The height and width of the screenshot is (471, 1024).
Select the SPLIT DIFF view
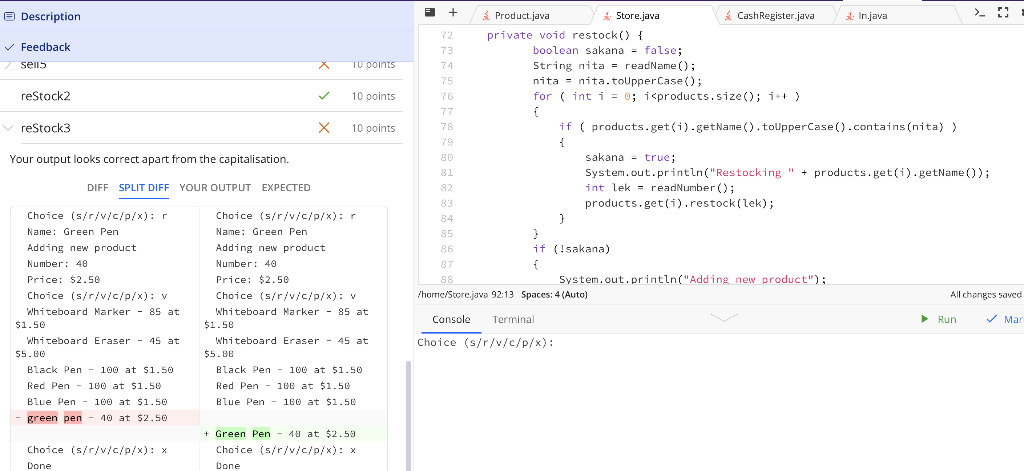click(144, 187)
